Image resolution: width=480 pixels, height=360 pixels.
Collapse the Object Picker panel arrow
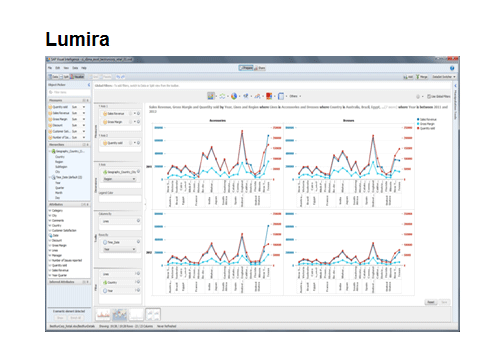tap(89, 85)
